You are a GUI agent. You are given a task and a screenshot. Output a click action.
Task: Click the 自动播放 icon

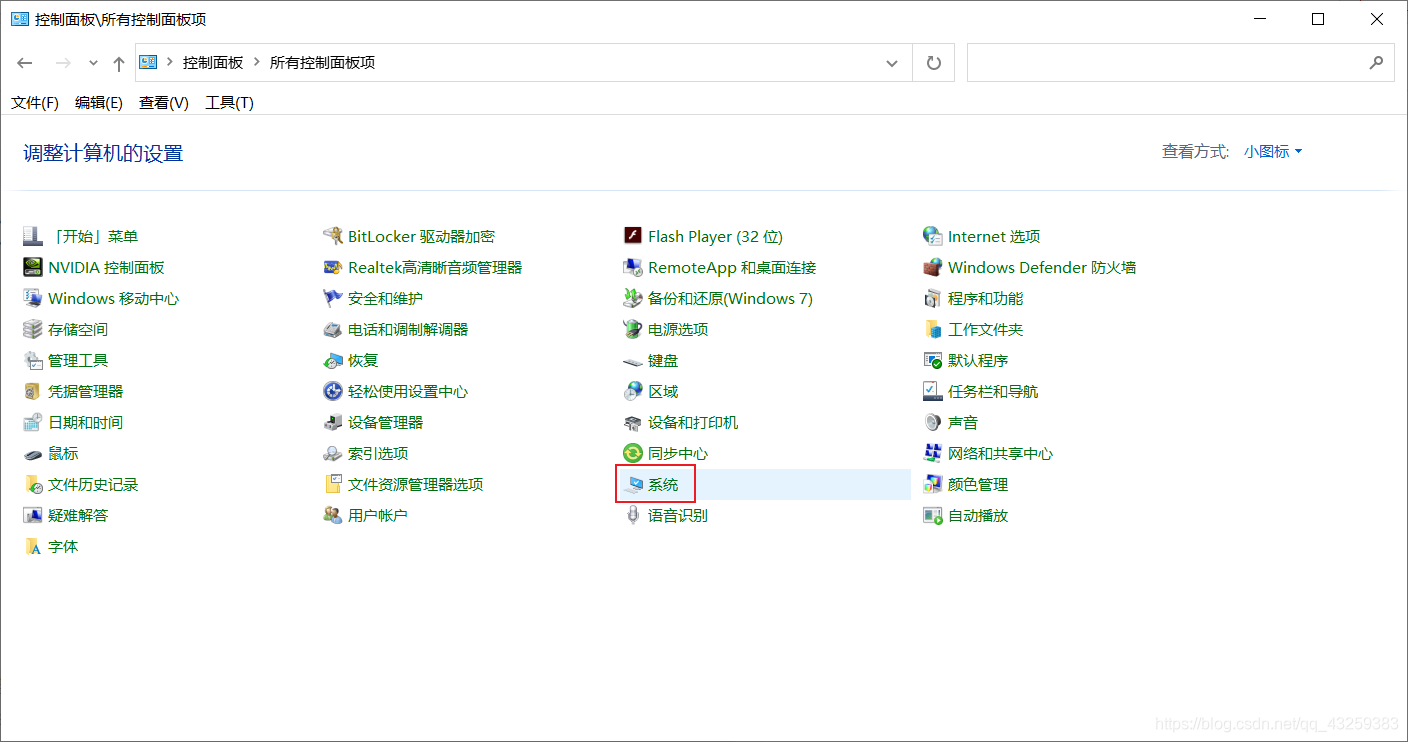coord(933,515)
